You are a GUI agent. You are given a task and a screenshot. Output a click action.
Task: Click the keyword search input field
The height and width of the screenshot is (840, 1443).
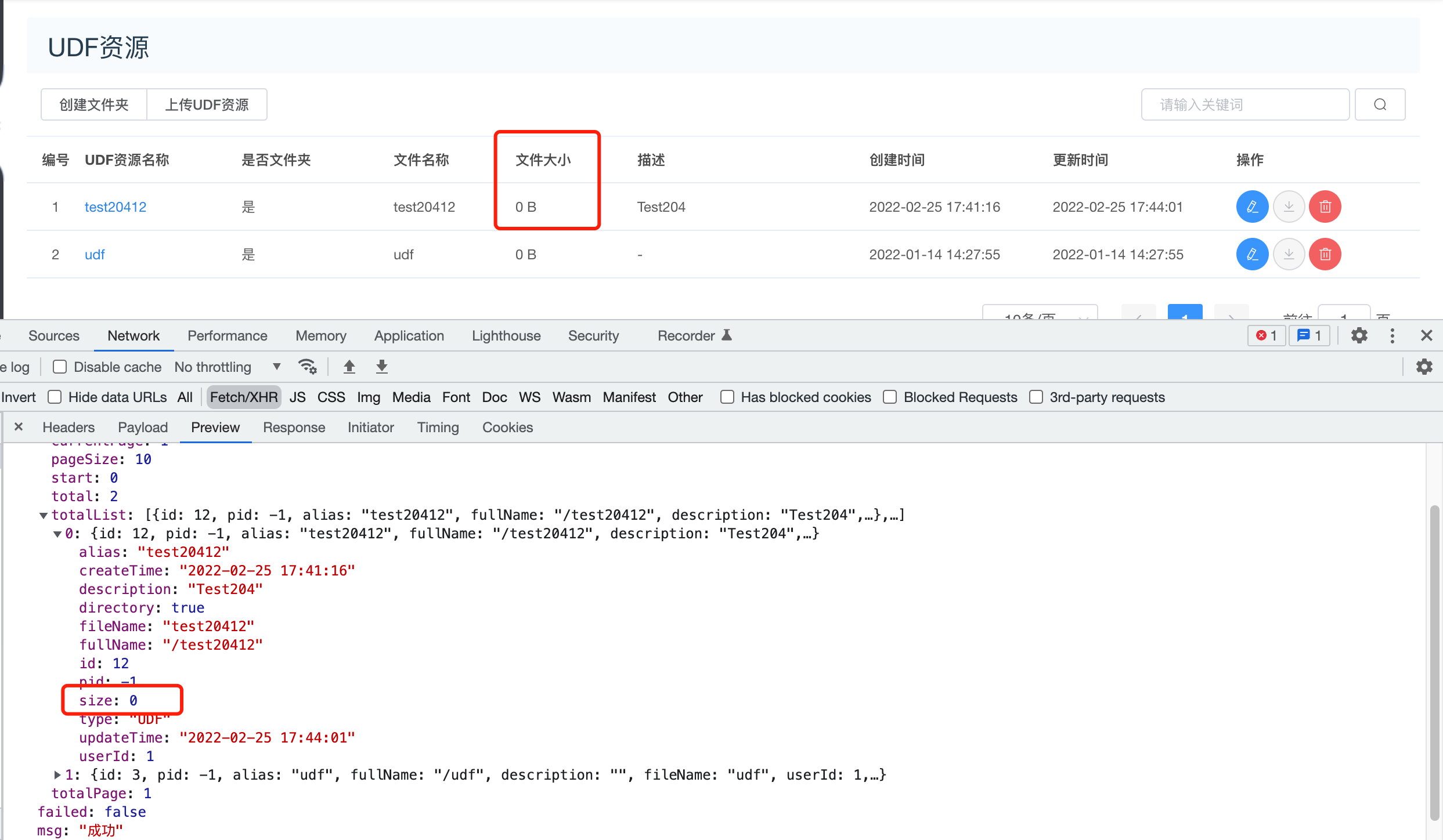pos(1244,104)
